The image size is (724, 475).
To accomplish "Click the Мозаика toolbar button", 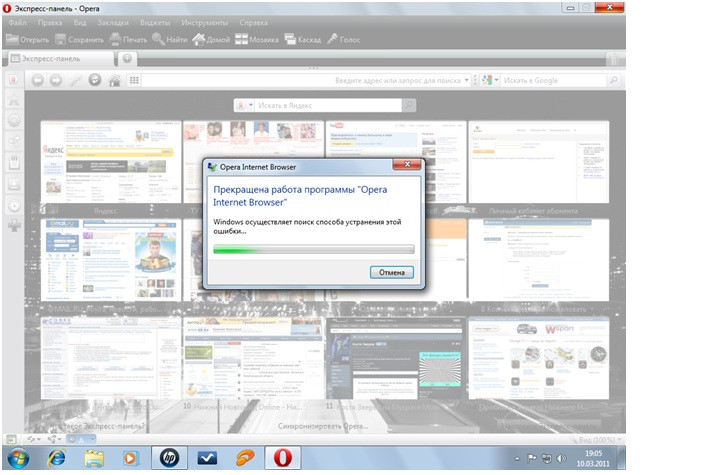I will click(x=257, y=39).
